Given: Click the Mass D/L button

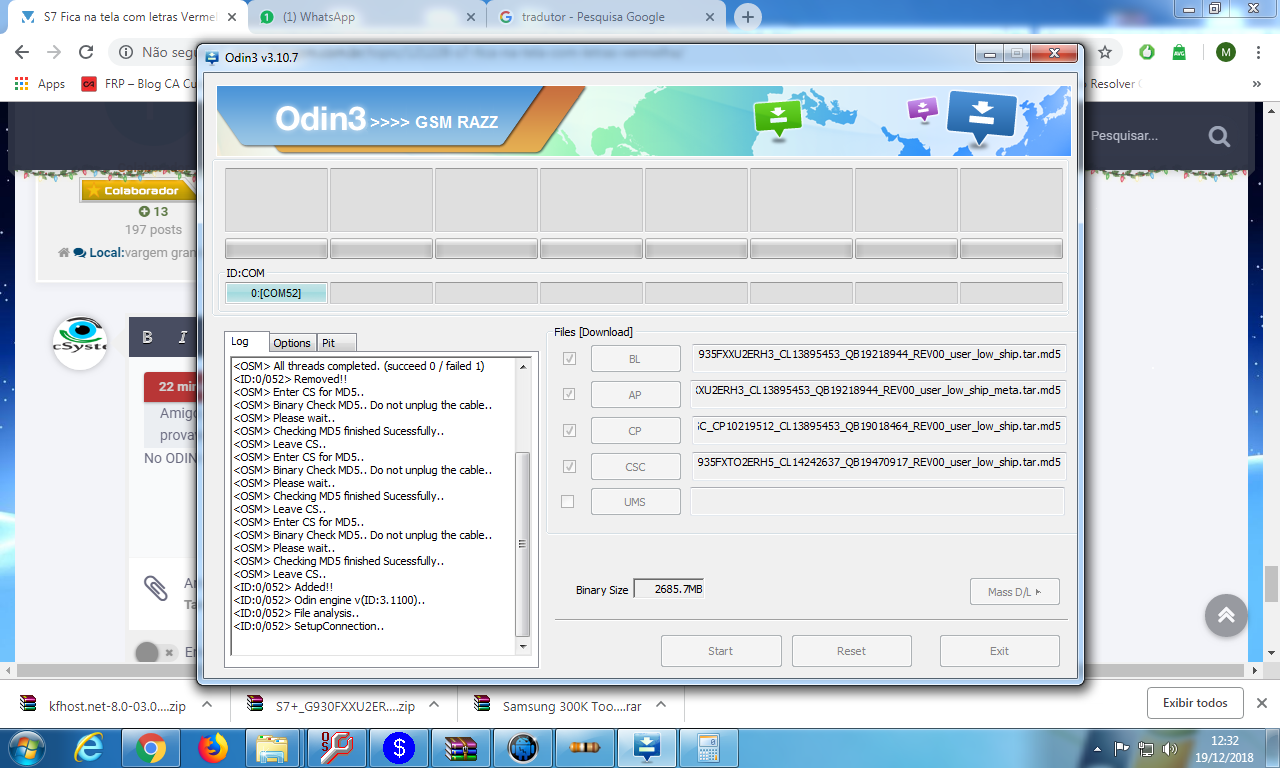Looking at the screenshot, I should pos(1015,592).
